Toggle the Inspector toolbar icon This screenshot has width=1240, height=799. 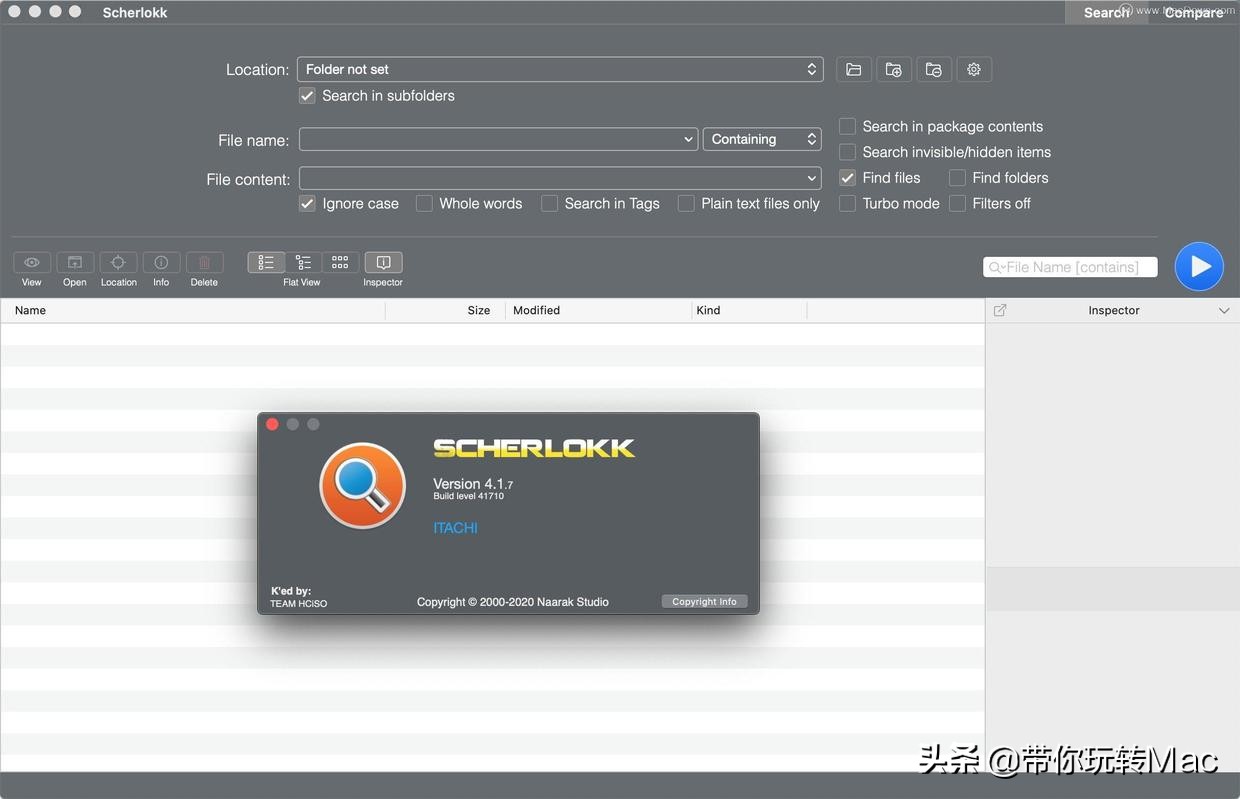pos(383,262)
